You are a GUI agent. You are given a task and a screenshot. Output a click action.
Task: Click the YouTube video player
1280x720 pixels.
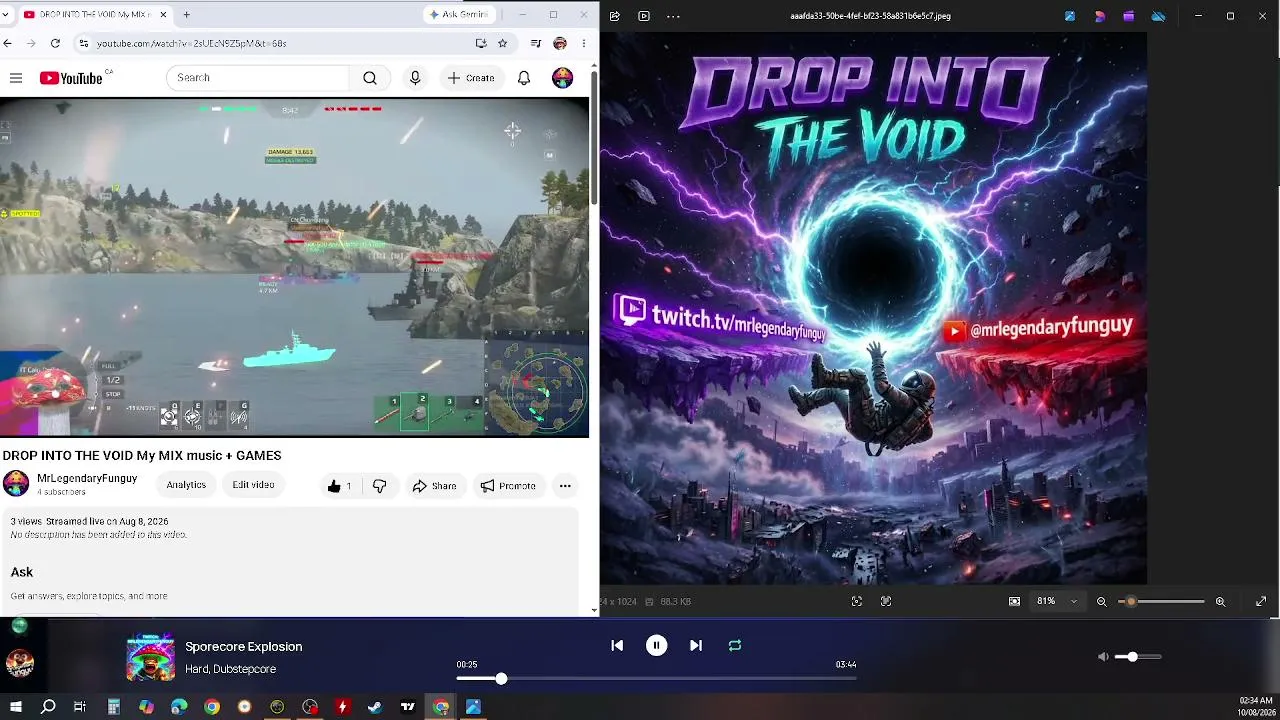tap(295, 267)
